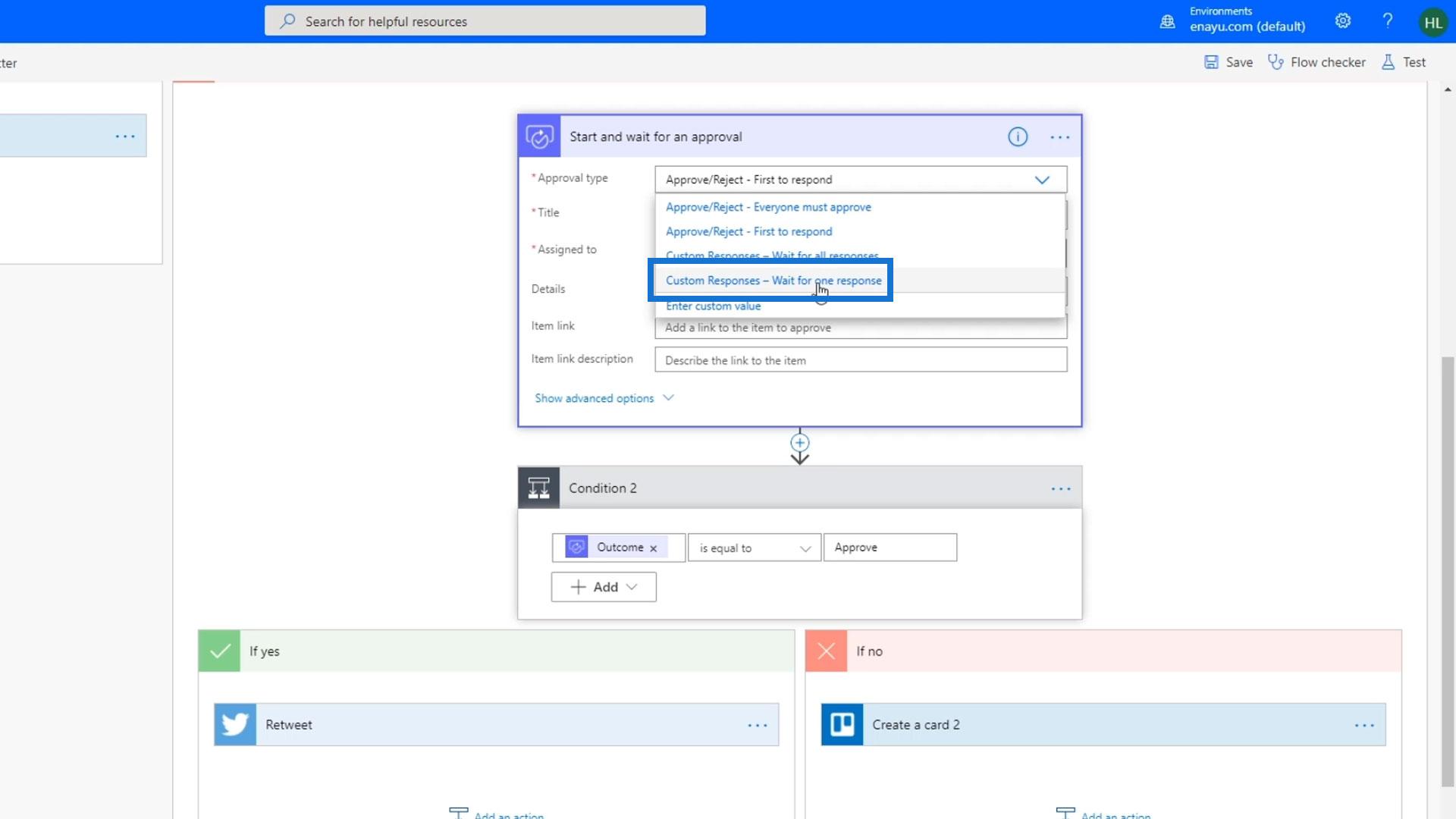Open approval action ellipsis menu
The image size is (1456, 819).
point(1059,137)
